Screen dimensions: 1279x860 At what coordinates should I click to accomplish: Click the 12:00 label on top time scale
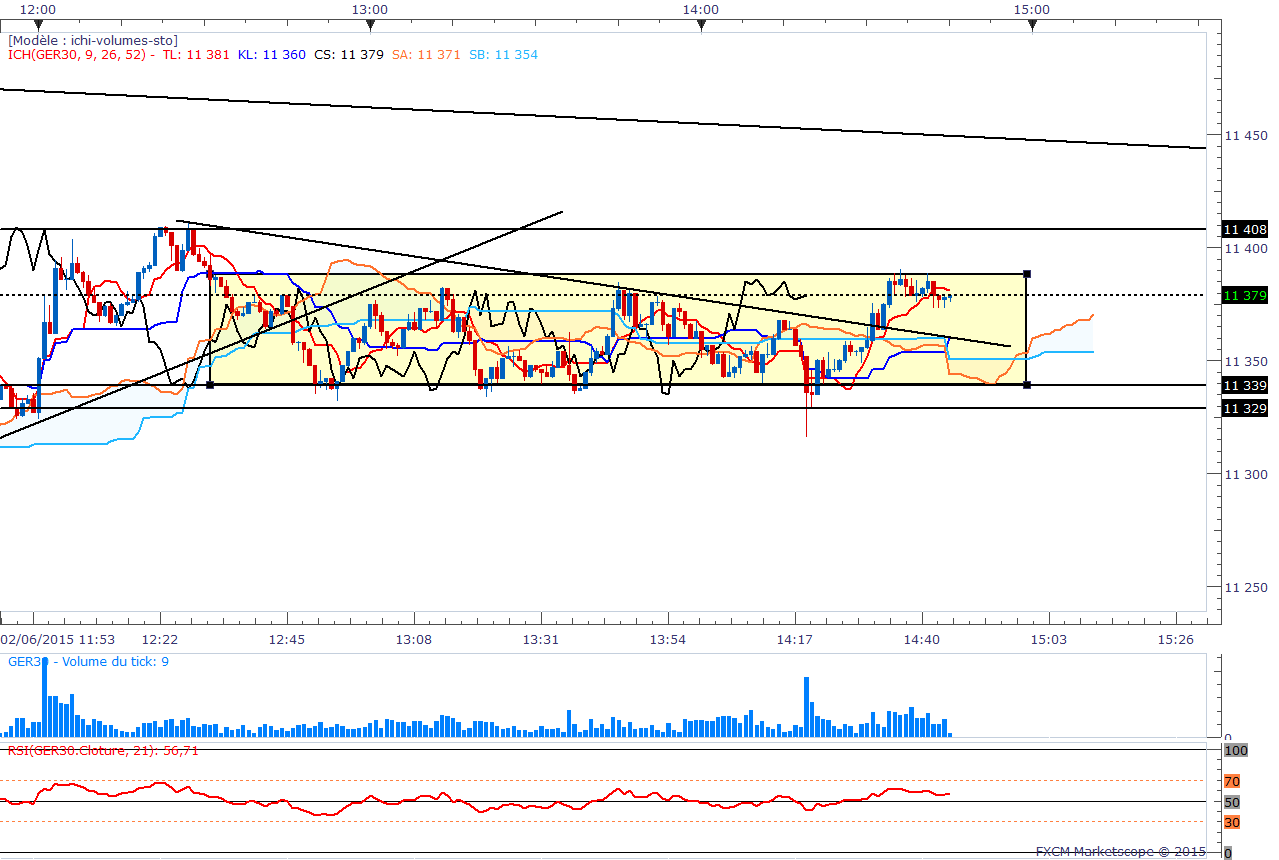point(39,8)
